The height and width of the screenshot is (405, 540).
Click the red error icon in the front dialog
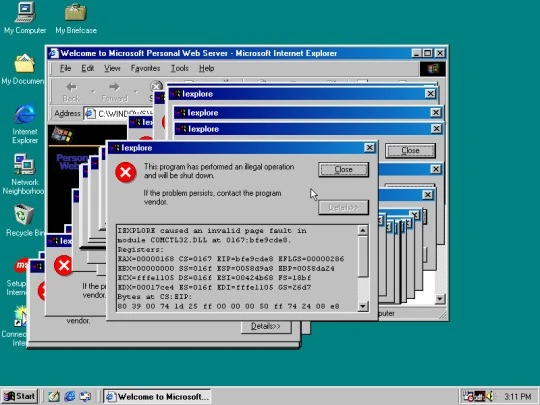126,172
